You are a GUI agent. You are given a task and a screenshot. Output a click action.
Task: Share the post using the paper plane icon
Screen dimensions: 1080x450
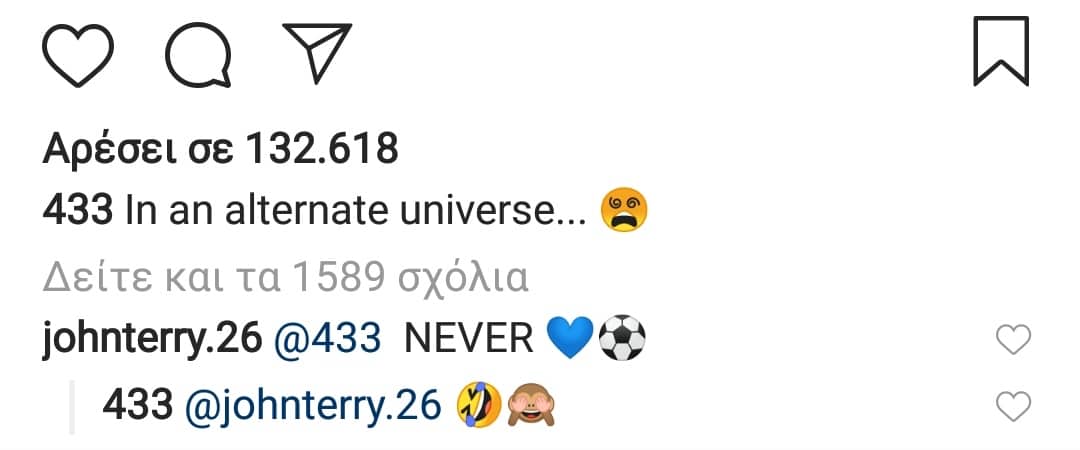(x=318, y=53)
